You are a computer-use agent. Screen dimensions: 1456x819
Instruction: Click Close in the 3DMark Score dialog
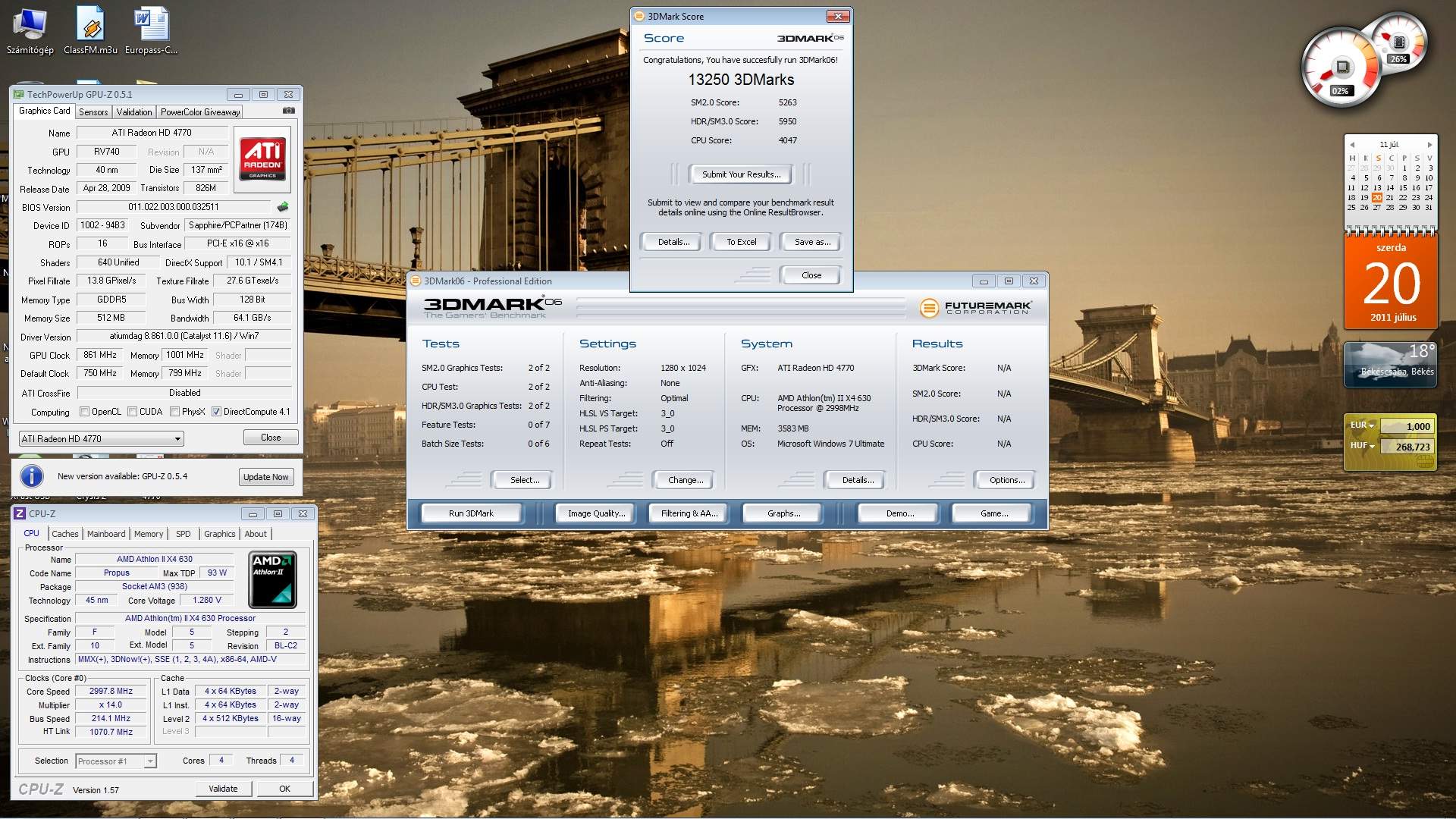click(811, 275)
